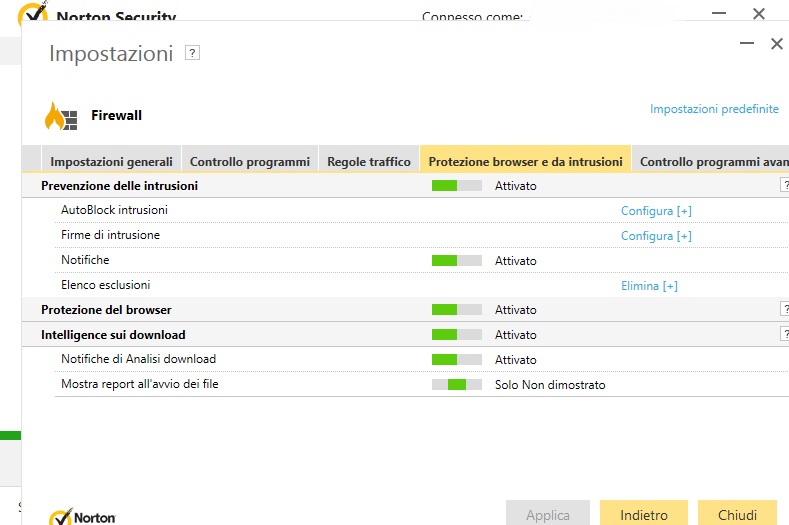
Task: Click Intelligence sui download heading
Action: (113, 335)
